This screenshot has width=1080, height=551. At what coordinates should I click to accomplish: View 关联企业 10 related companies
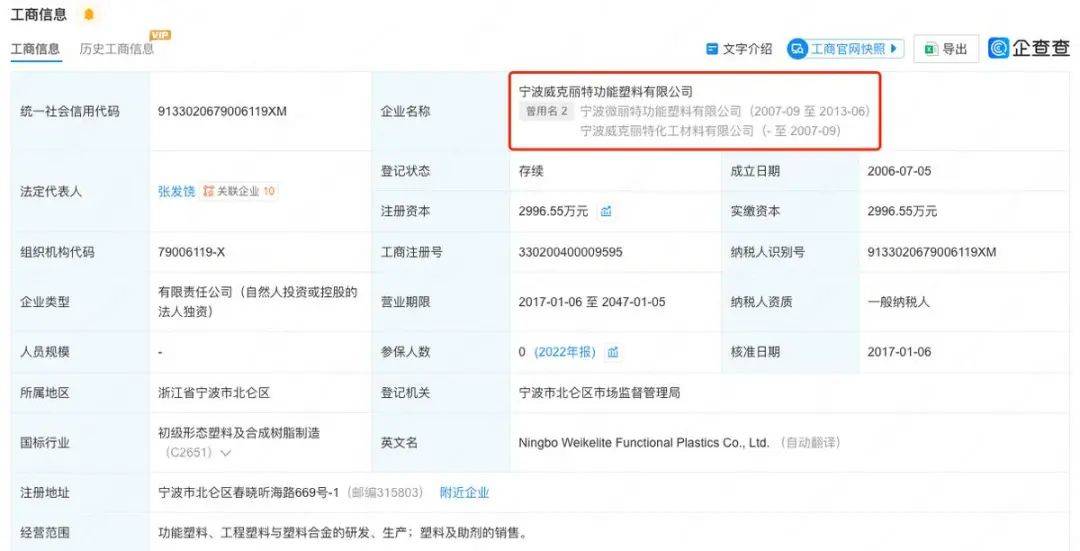(x=239, y=191)
